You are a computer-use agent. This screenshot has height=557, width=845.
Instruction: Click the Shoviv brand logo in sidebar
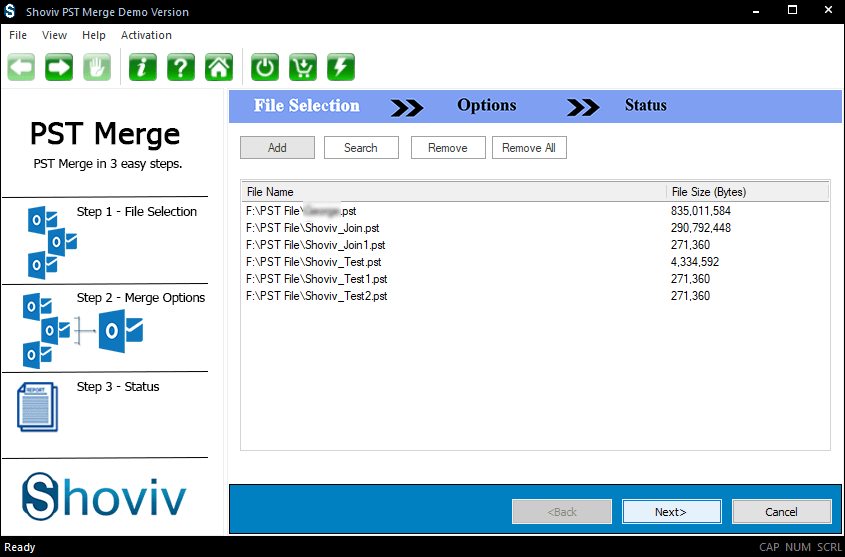(x=104, y=496)
